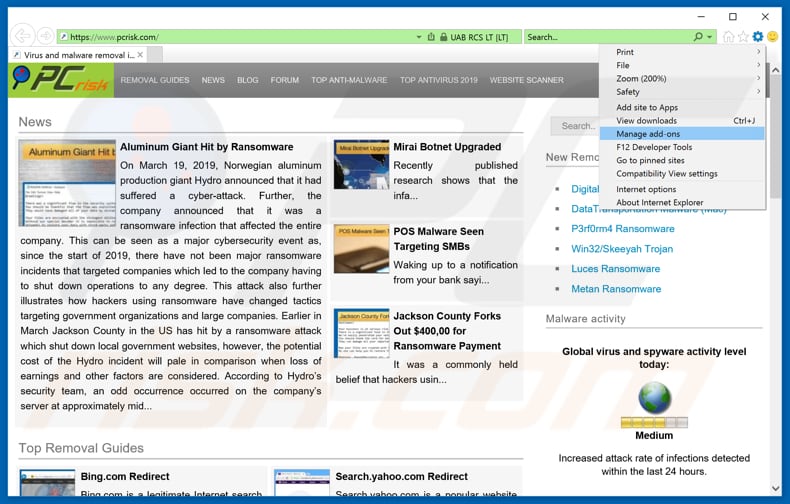790x504 pixels.
Task: Open Internet options
Action: click(682, 189)
